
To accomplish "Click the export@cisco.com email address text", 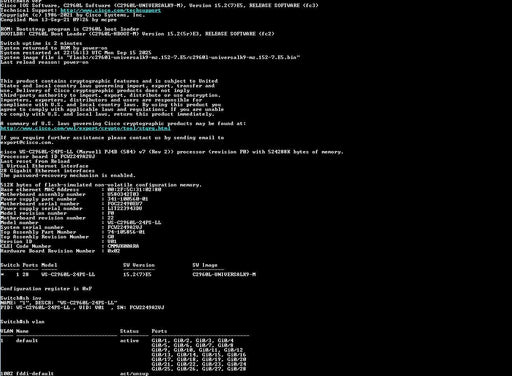I will point(27,142).
